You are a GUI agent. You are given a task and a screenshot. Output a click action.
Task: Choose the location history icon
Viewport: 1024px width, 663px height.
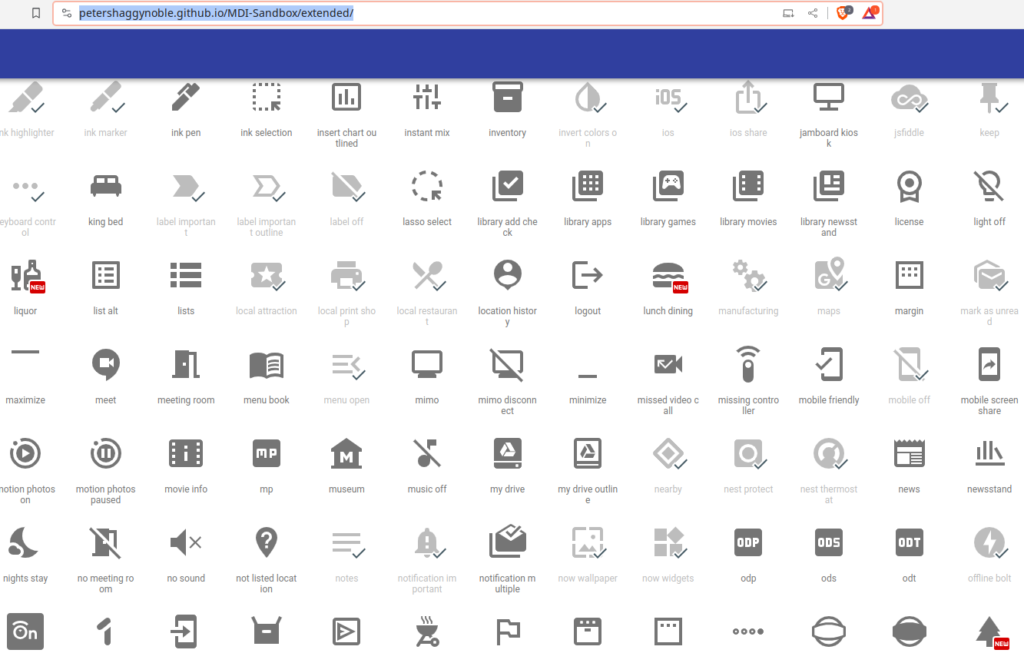pos(507,275)
